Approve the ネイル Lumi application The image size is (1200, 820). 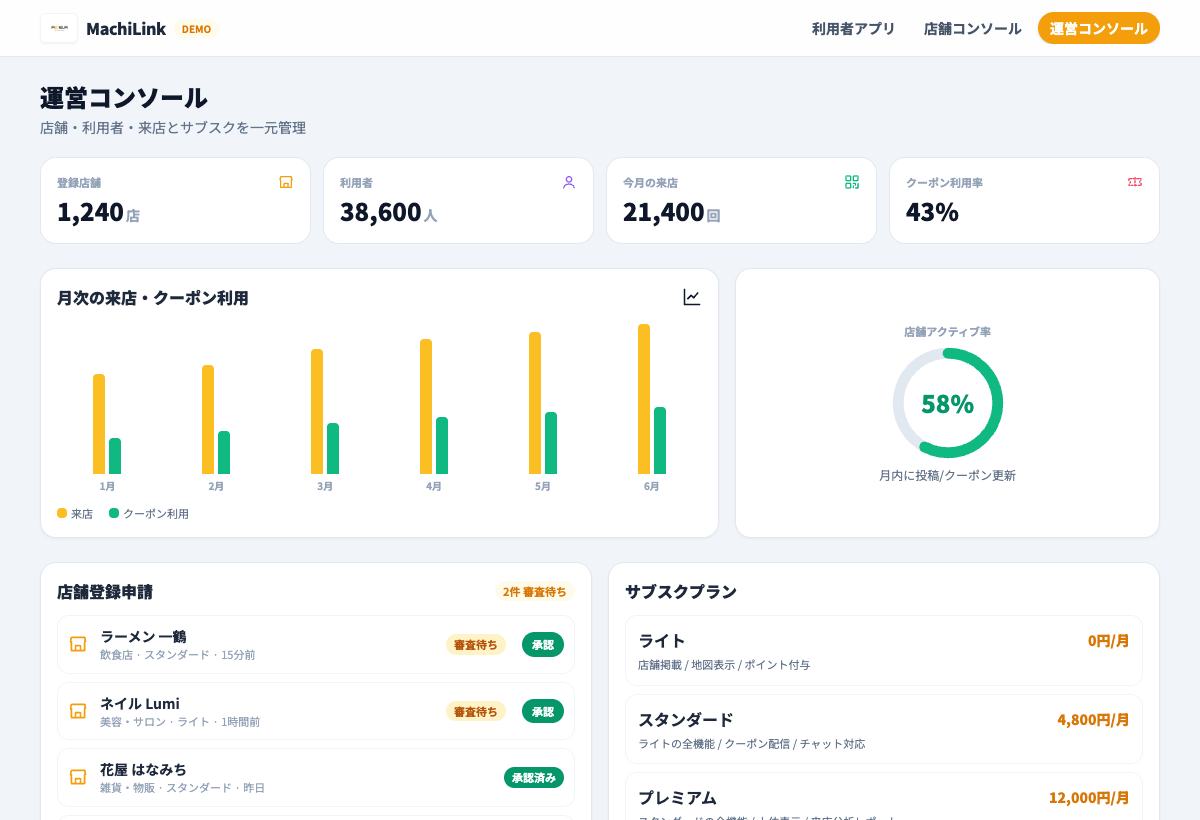click(x=543, y=711)
